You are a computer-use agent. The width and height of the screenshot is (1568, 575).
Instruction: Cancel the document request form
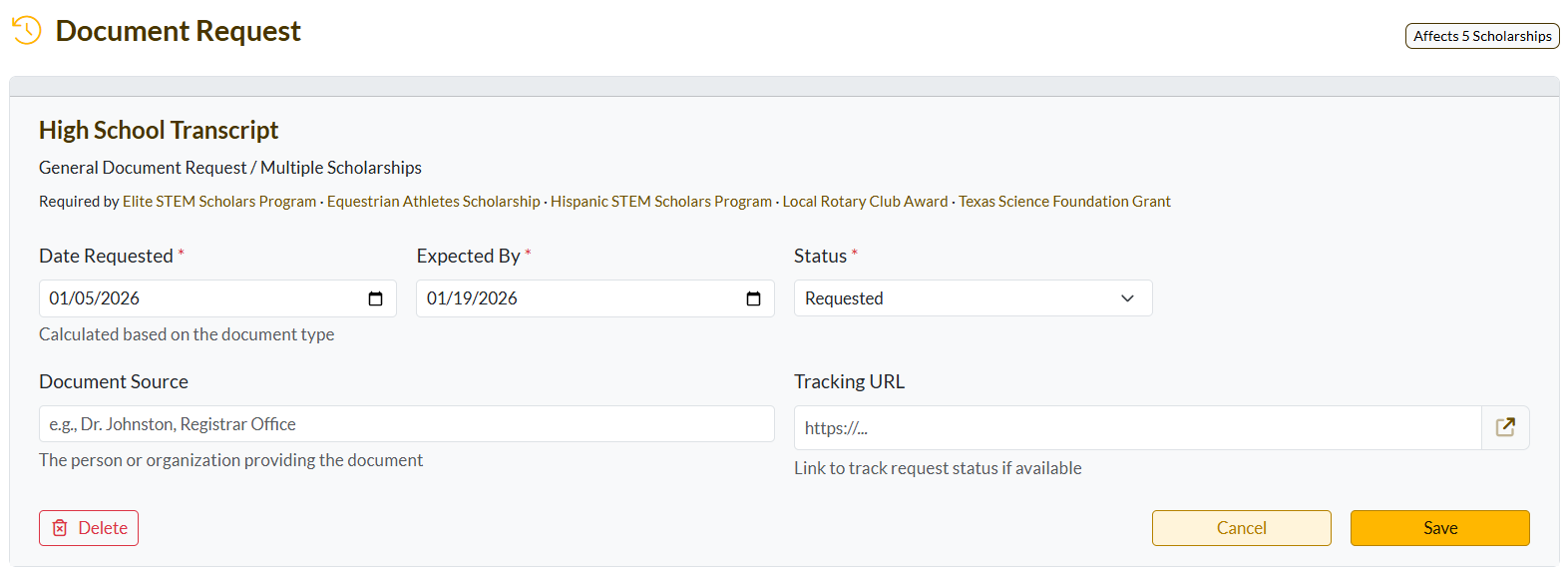pyautogui.click(x=1241, y=528)
